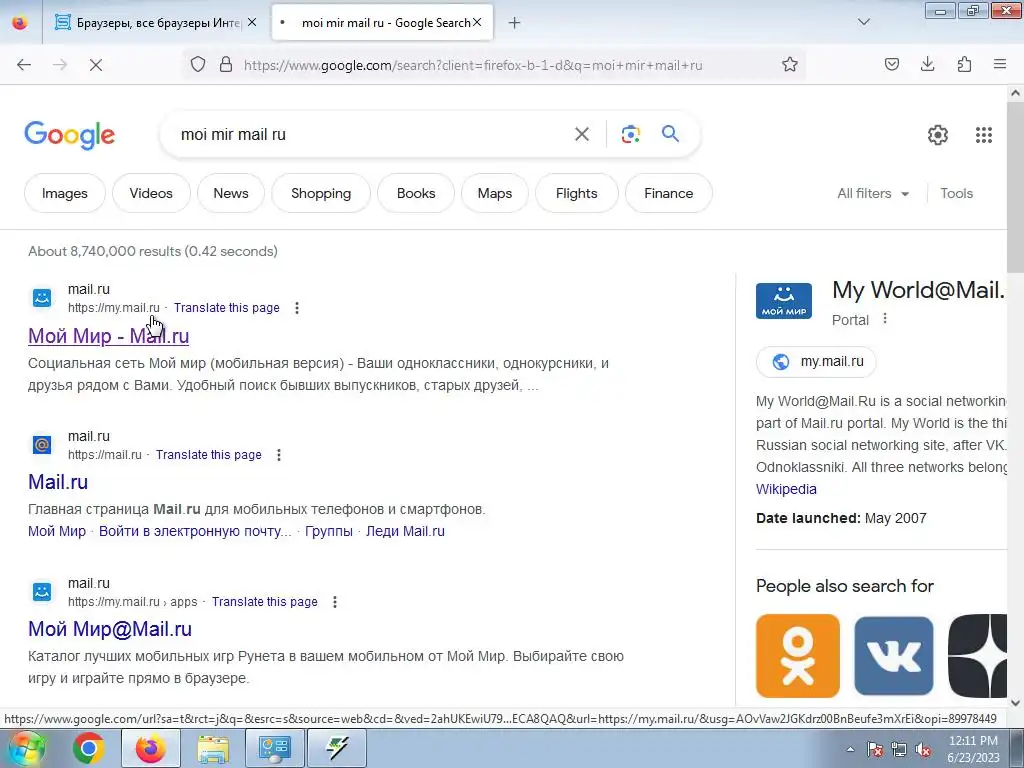Open the Мой Мир@Mail.ru result
The image size is (1024, 768).
(110, 629)
